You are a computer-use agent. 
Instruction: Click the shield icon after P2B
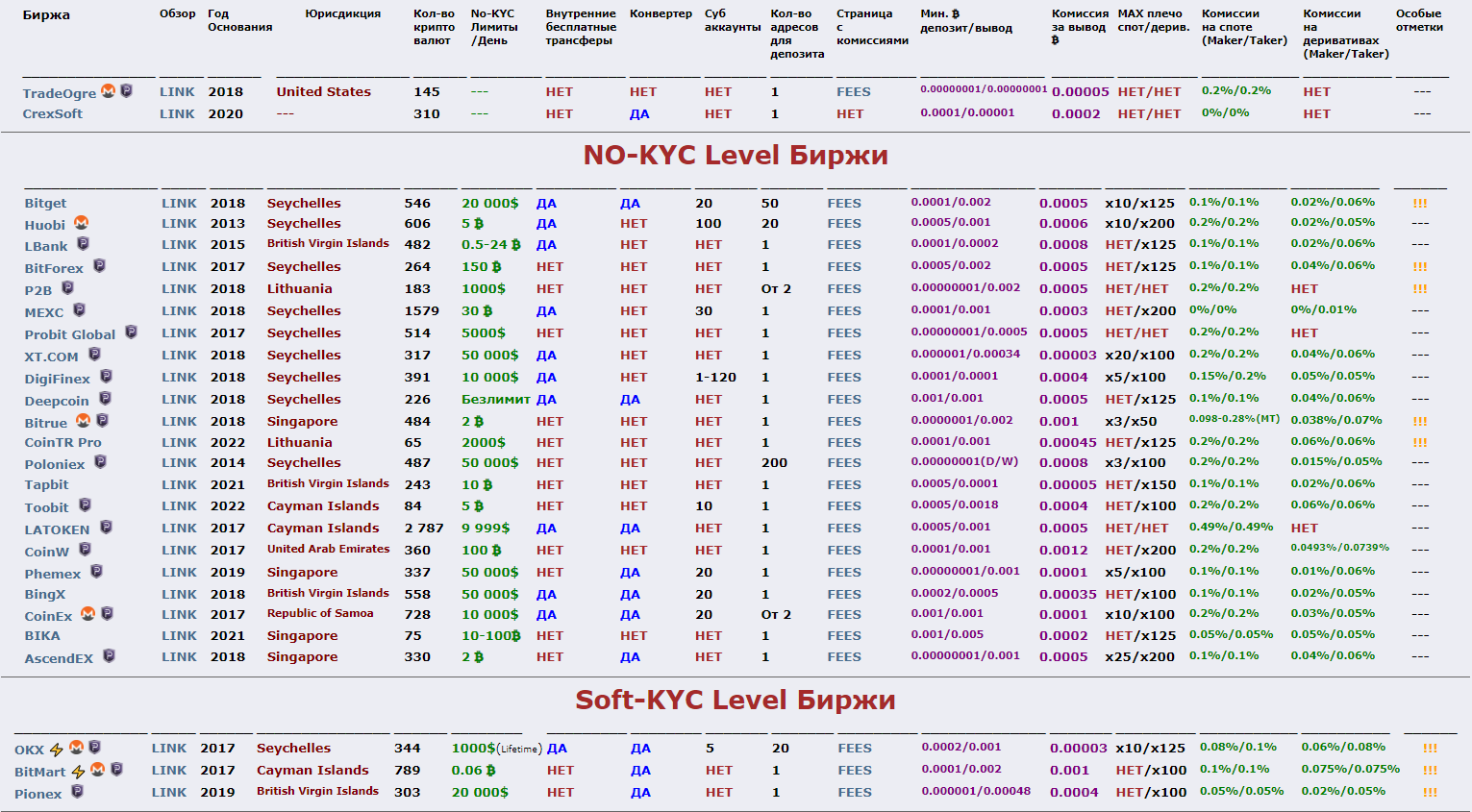67,287
